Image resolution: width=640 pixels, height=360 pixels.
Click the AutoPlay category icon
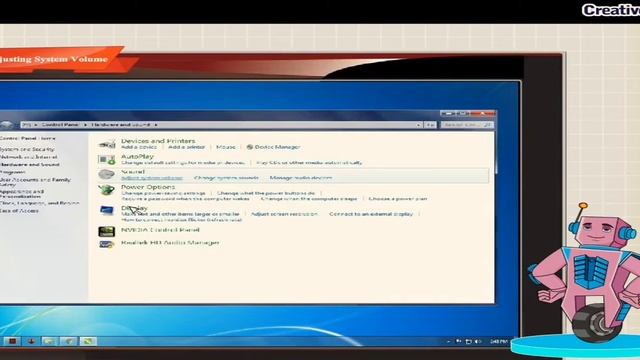tap(107, 159)
